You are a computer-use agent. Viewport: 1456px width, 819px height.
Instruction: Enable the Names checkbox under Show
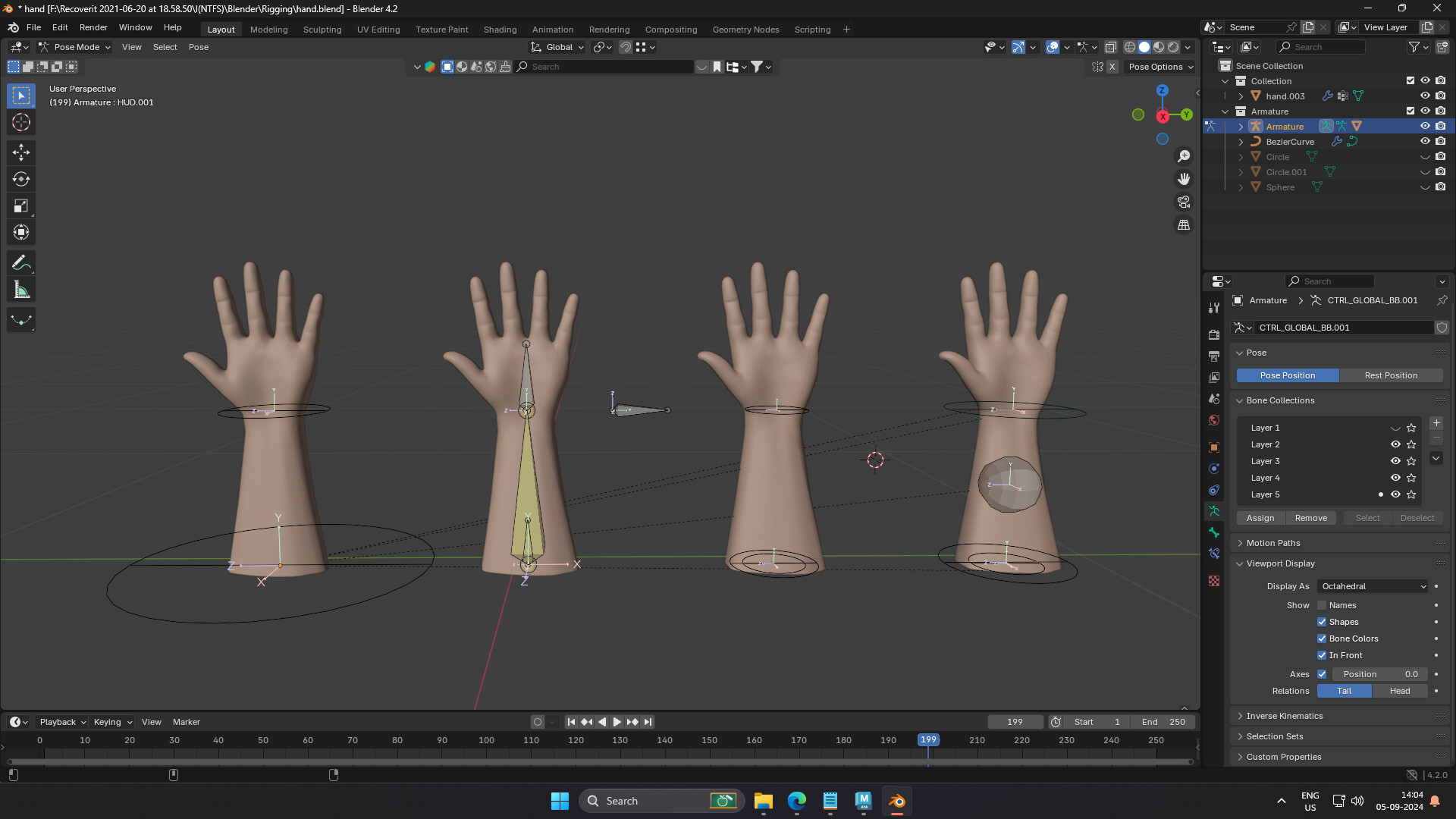point(1322,605)
